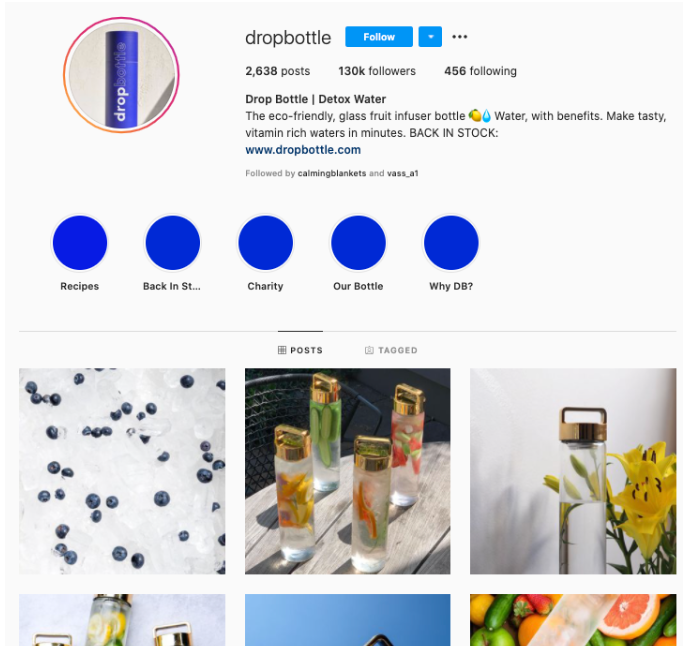Expand suggested accounts dropdown arrow next to Follow

click(430, 37)
